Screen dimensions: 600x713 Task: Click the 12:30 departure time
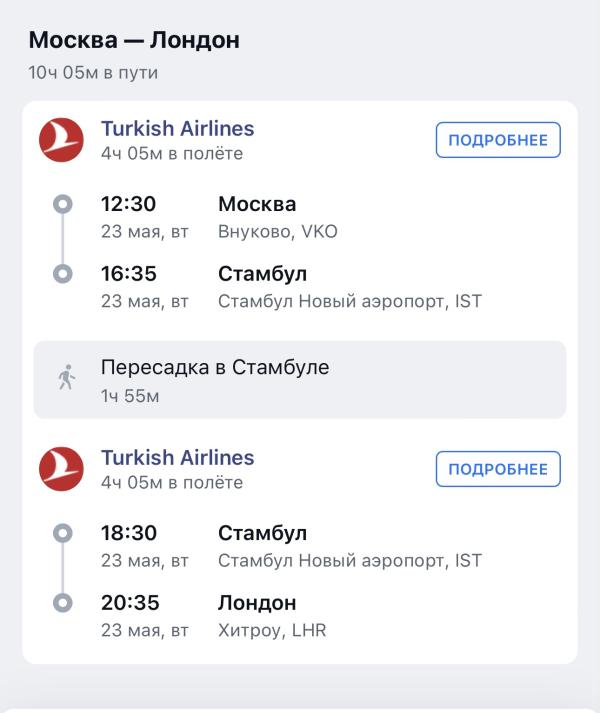(x=129, y=204)
